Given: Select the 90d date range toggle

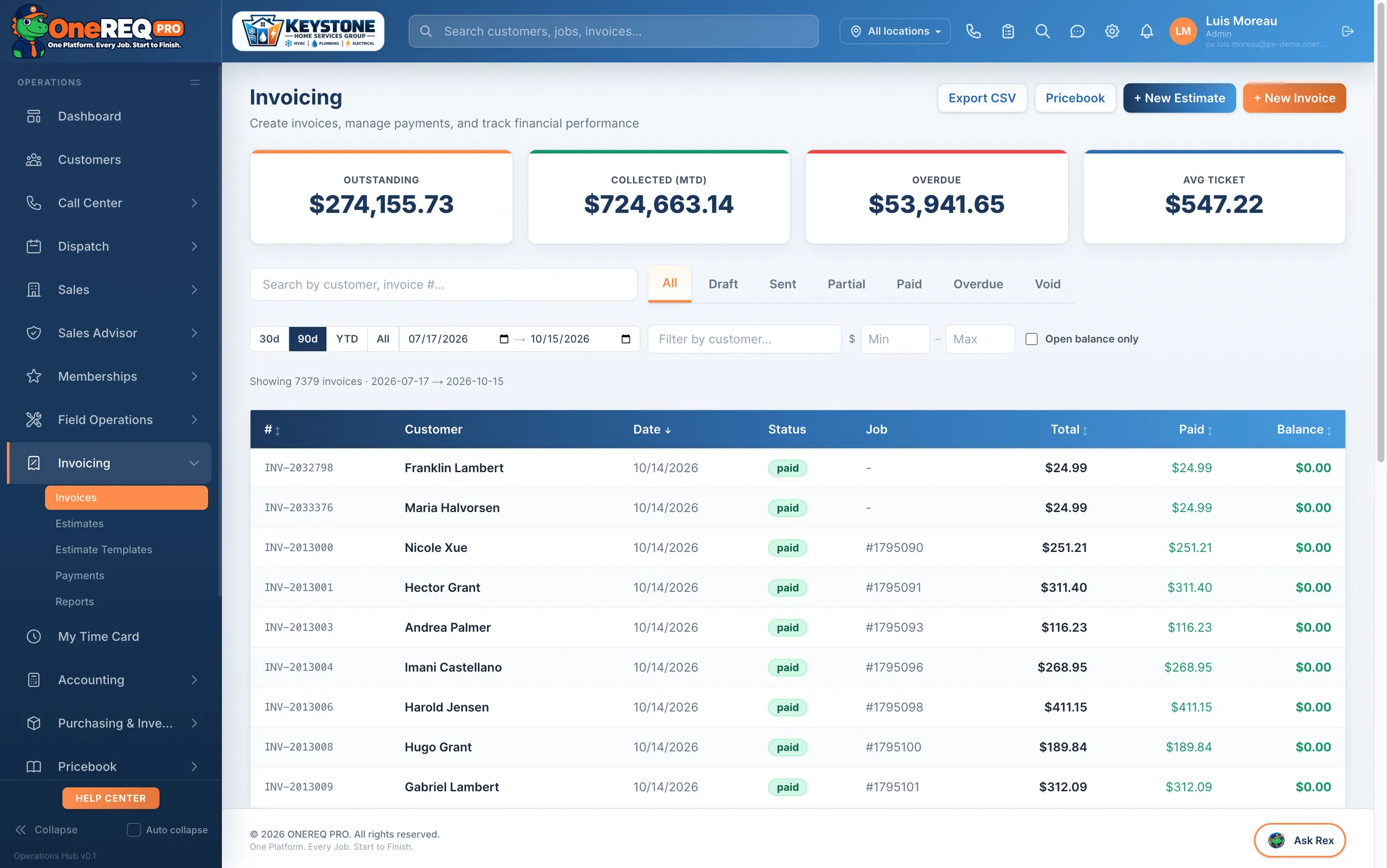Looking at the screenshot, I should pos(307,339).
